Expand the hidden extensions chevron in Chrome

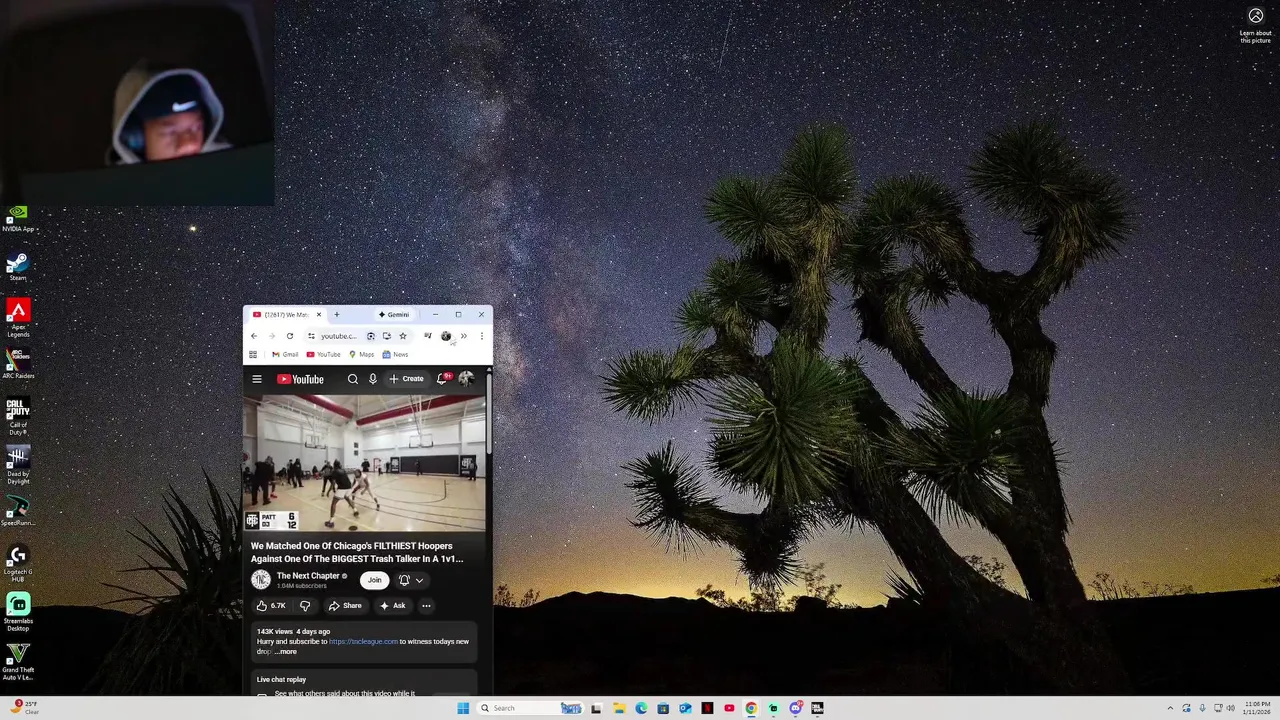(463, 336)
